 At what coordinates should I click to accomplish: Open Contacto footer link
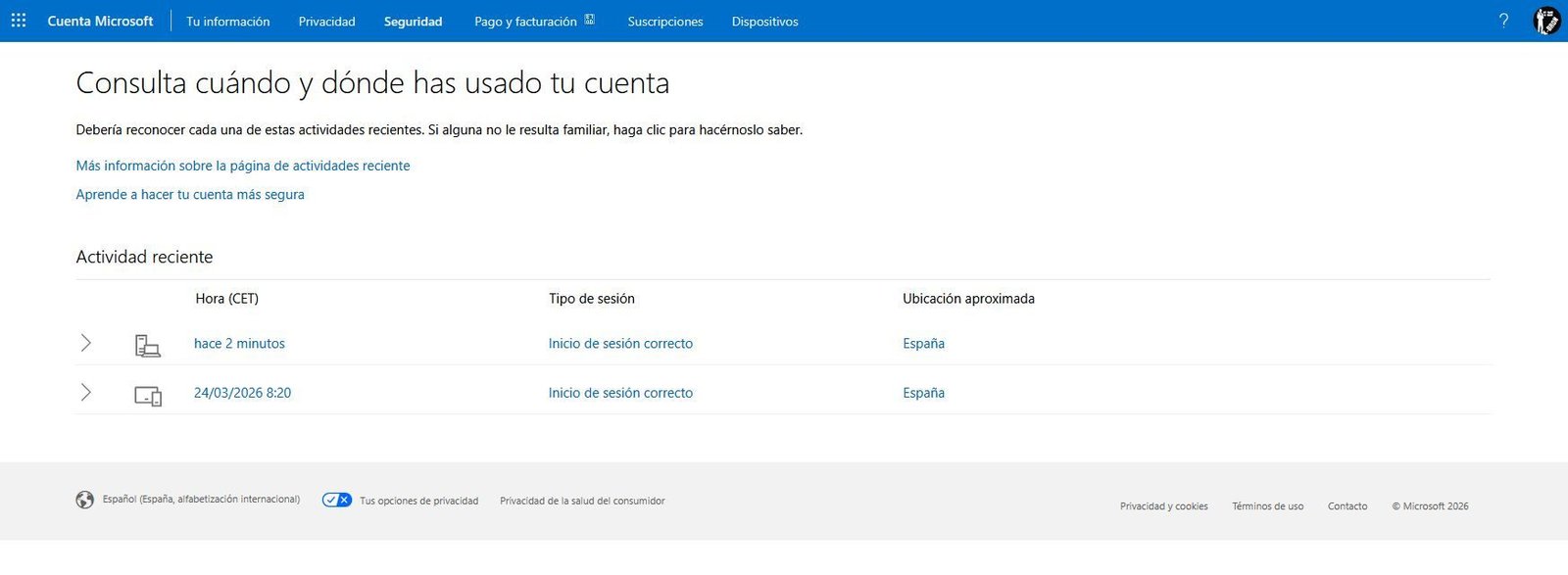tap(1347, 506)
